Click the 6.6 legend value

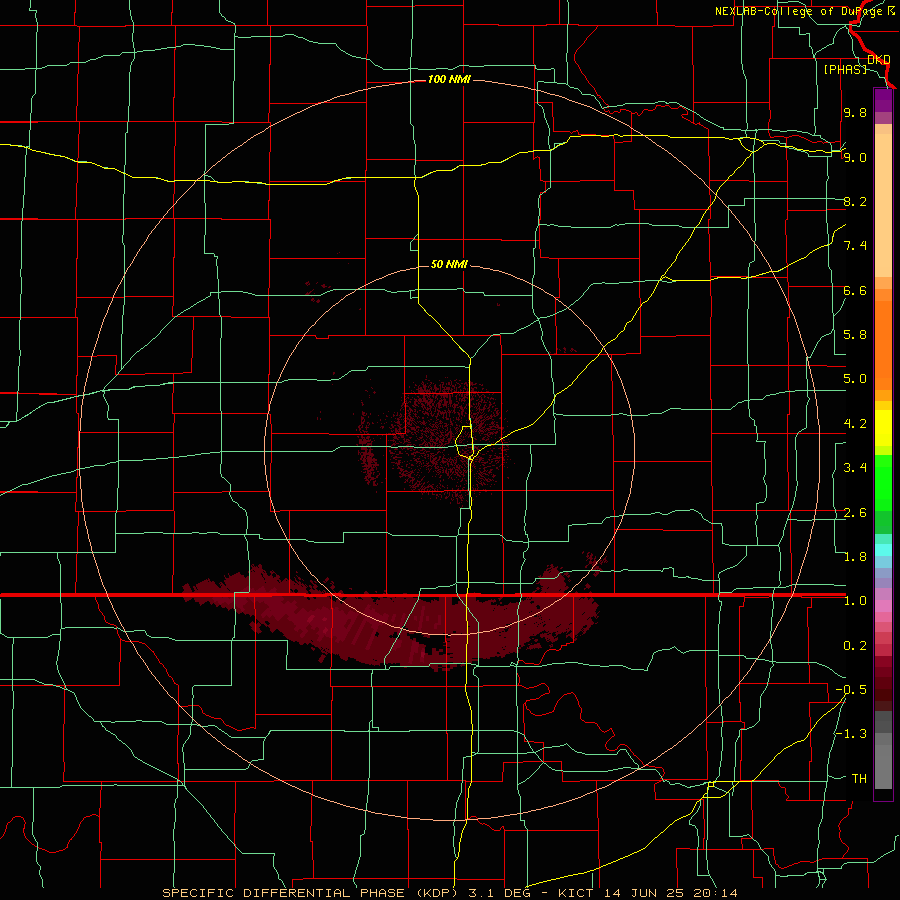click(x=855, y=290)
